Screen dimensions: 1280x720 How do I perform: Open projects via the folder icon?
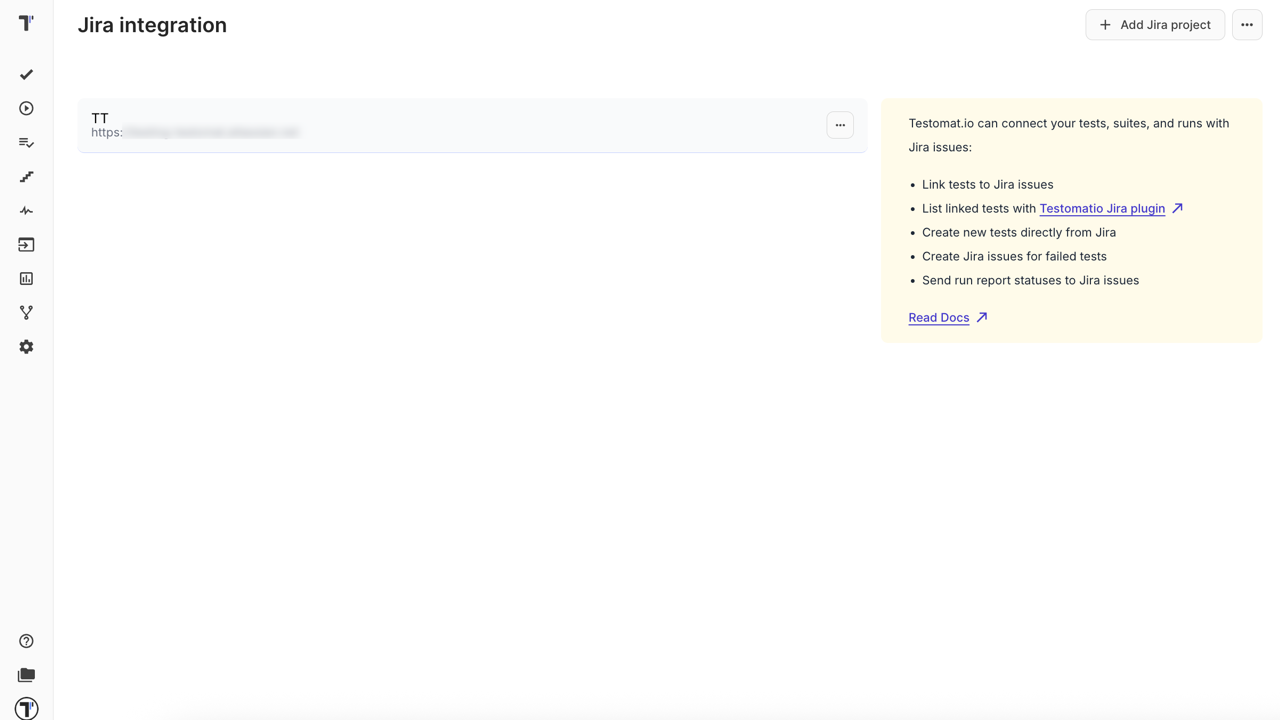coord(26,674)
